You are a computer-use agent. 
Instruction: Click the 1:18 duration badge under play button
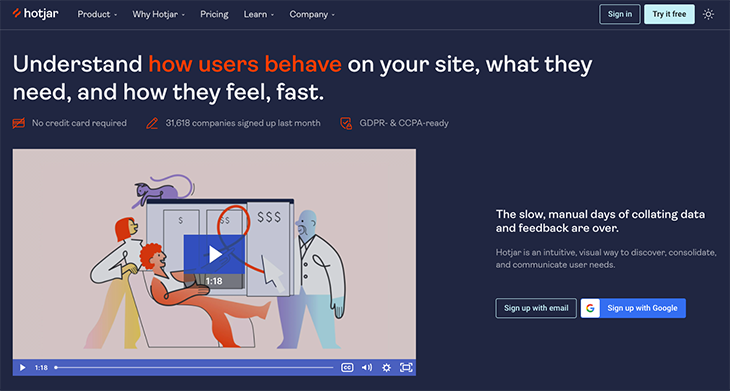[214, 281]
